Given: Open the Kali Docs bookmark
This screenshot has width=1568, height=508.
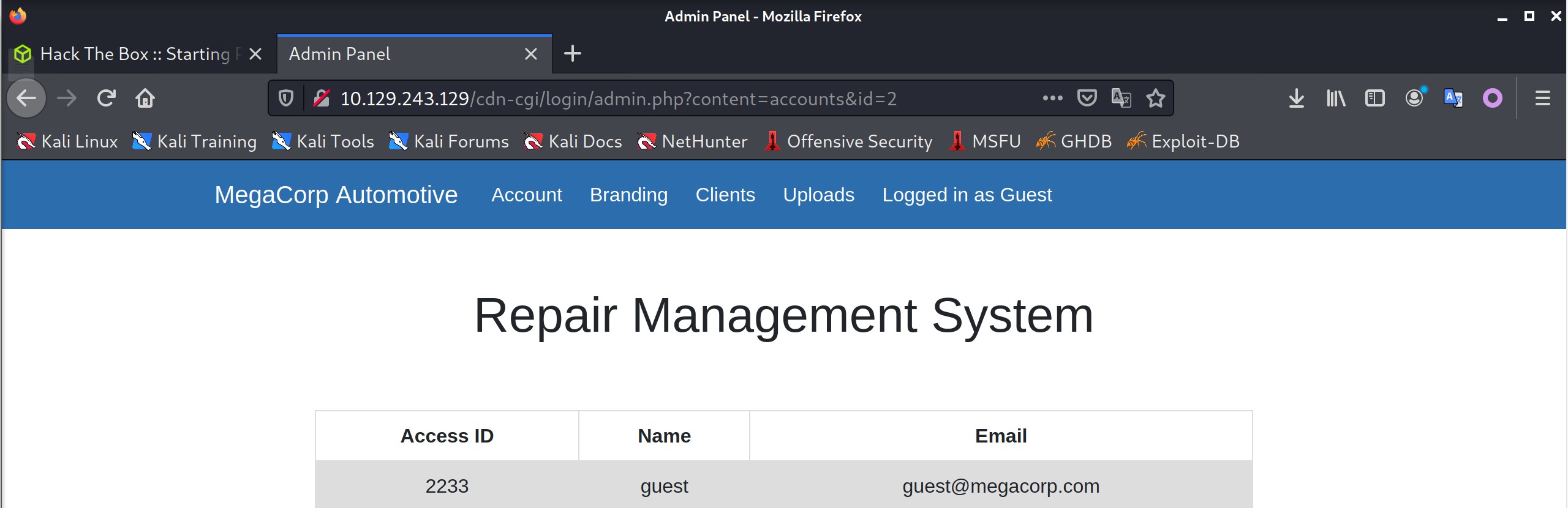Looking at the screenshot, I should point(573,141).
